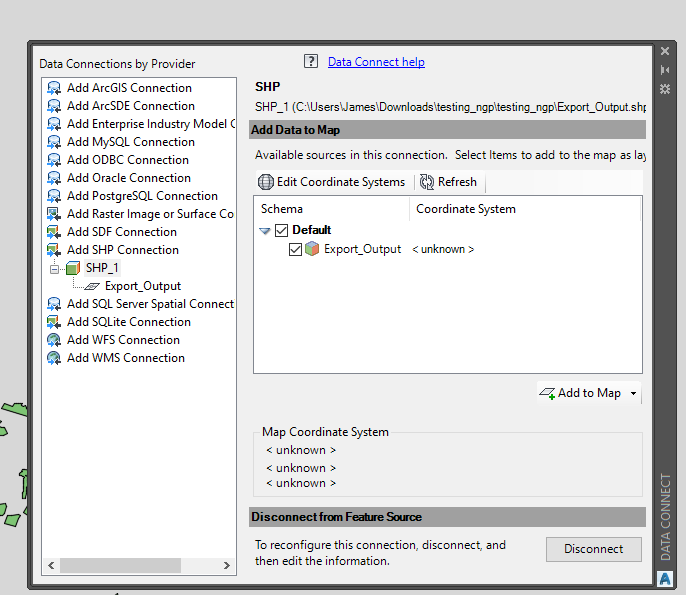The height and width of the screenshot is (595, 686).
Task: Click the Add ODBC Connection icon
Action: coord(54,160)
